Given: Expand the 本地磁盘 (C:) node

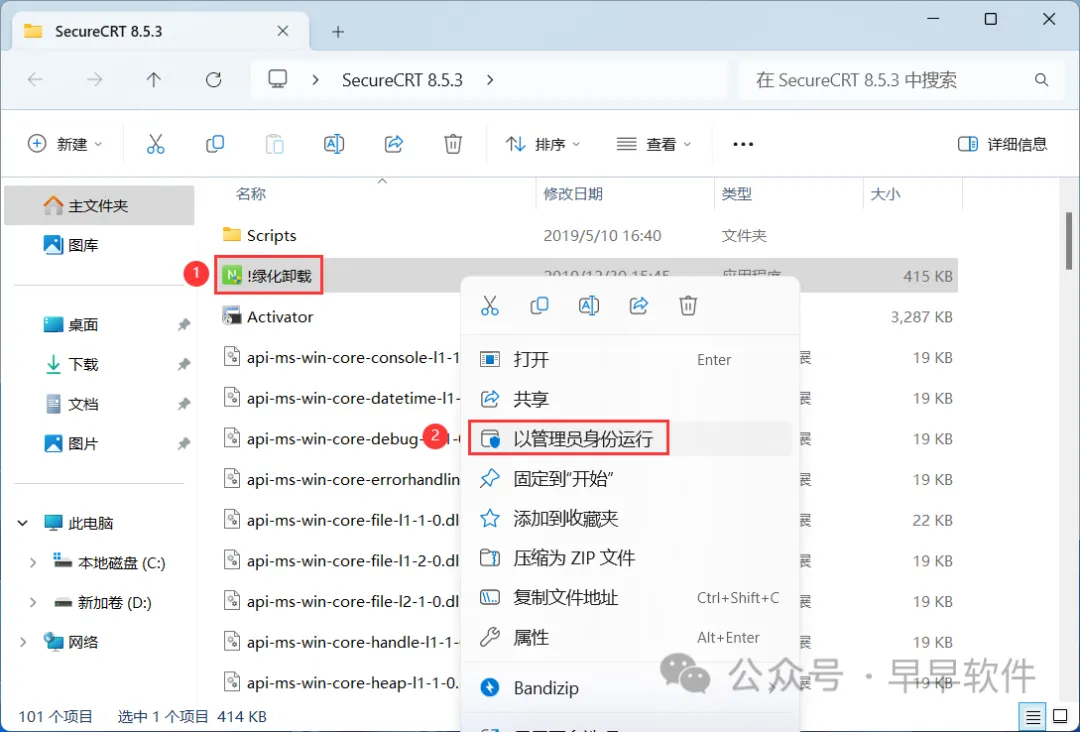Looking at the screenshot, I should pyautogui.click(x=32, y=563).
